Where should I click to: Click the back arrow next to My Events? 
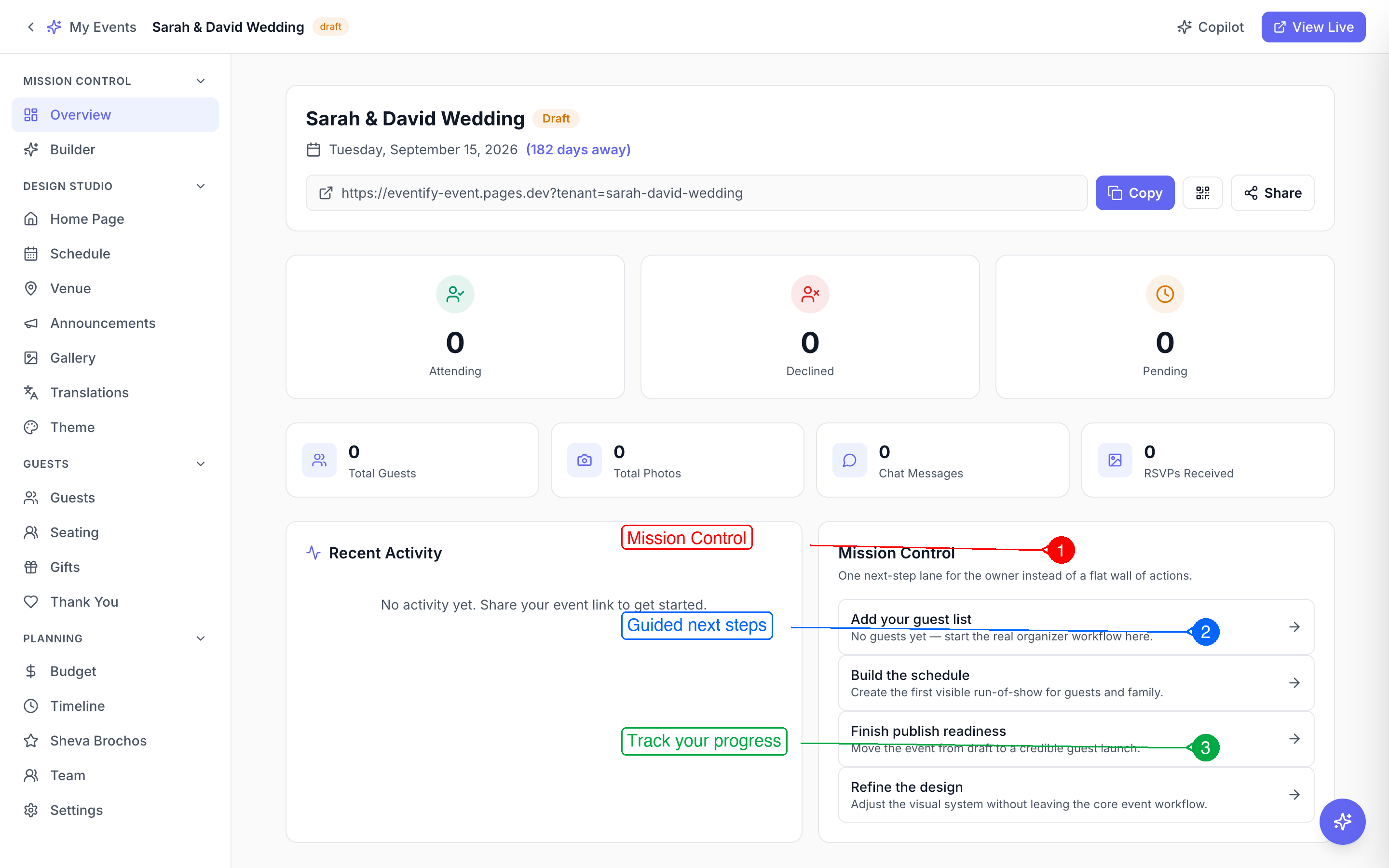click(x=31, y=27)
